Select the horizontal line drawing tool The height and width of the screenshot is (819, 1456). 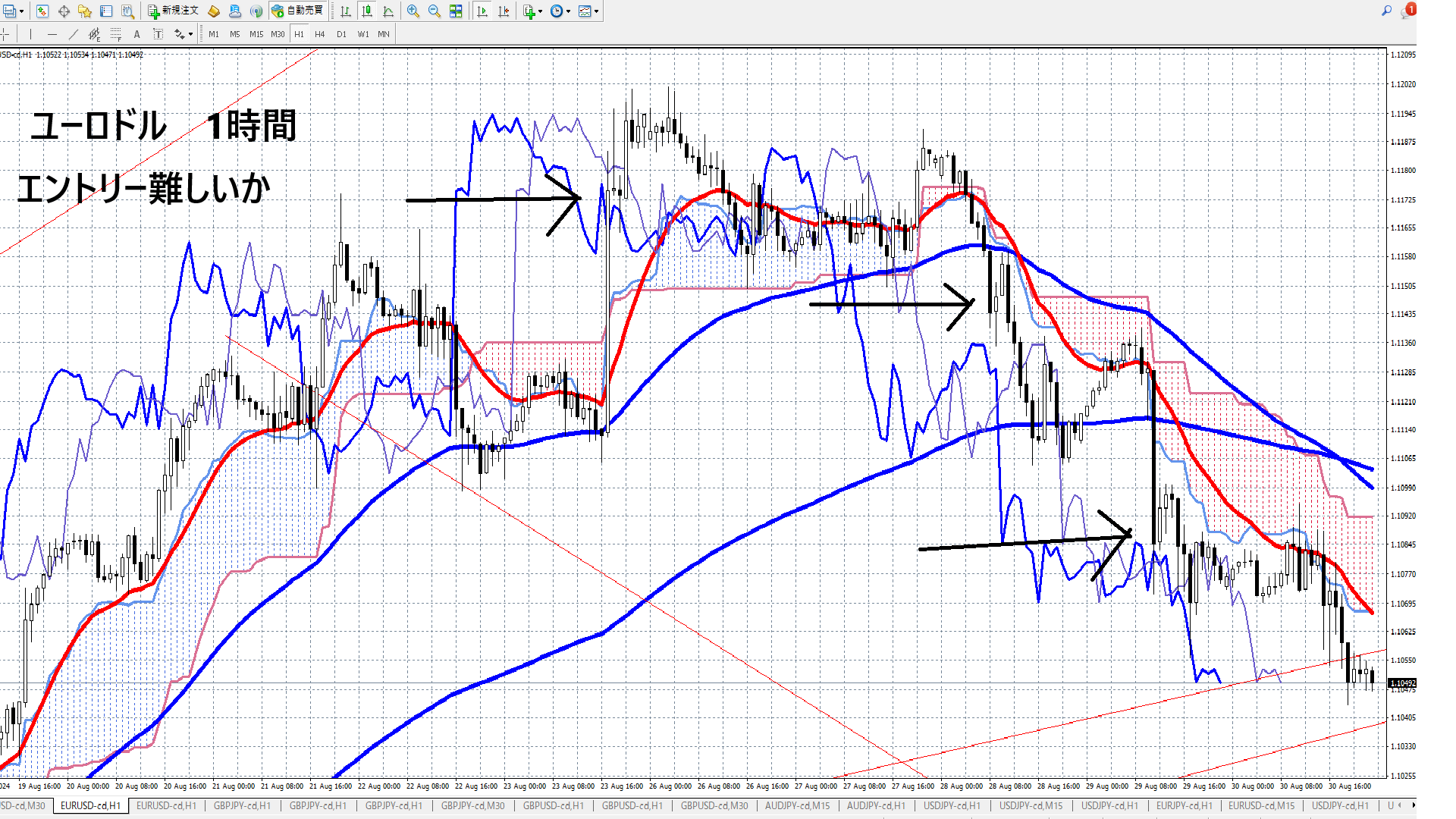pos(52,34)
